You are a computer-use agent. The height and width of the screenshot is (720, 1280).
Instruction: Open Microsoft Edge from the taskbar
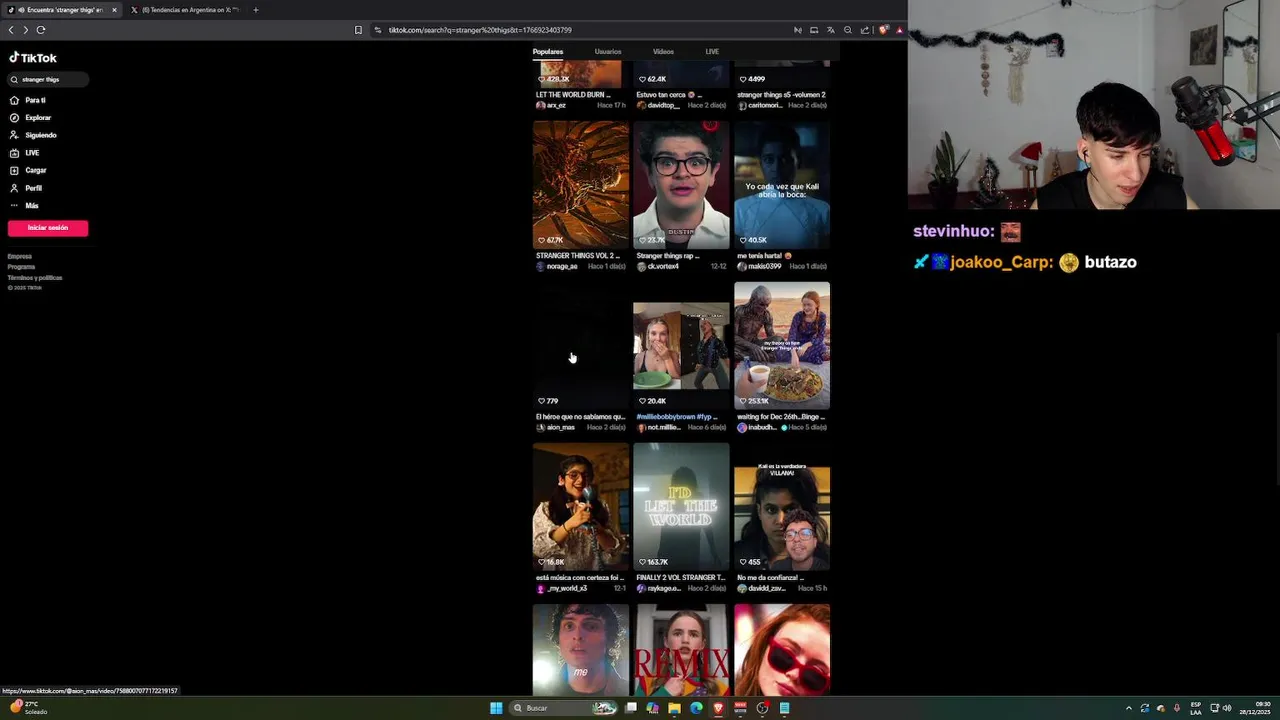[696, 708]
